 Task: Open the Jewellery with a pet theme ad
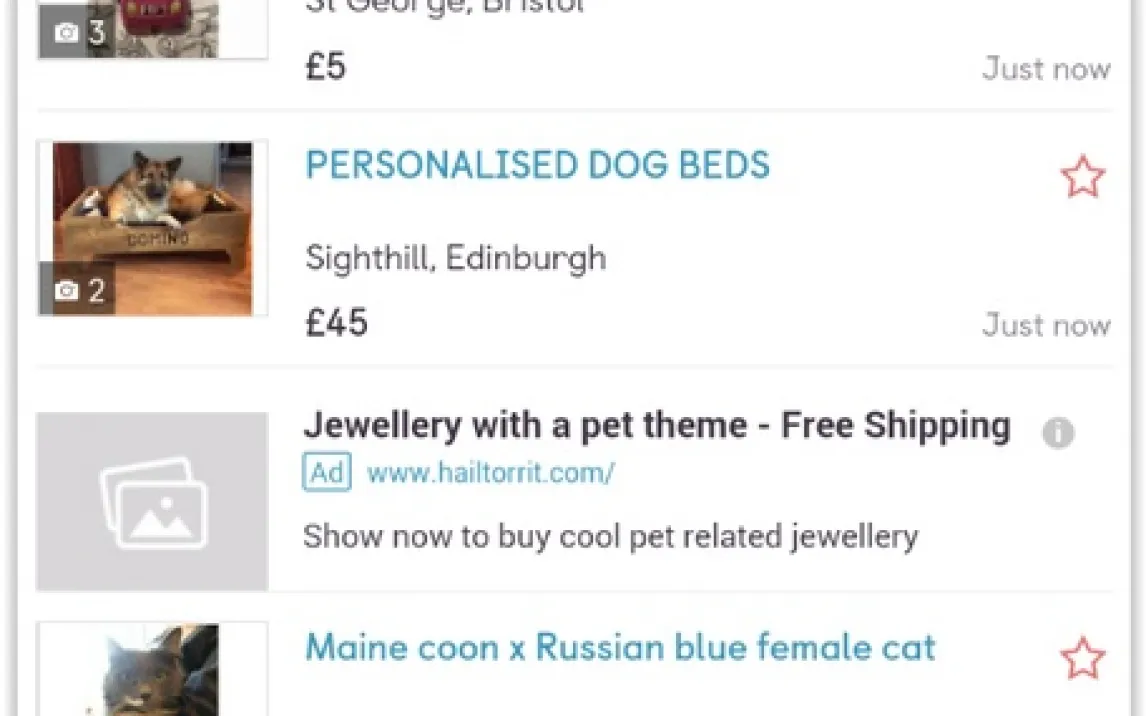click(656, 426)
